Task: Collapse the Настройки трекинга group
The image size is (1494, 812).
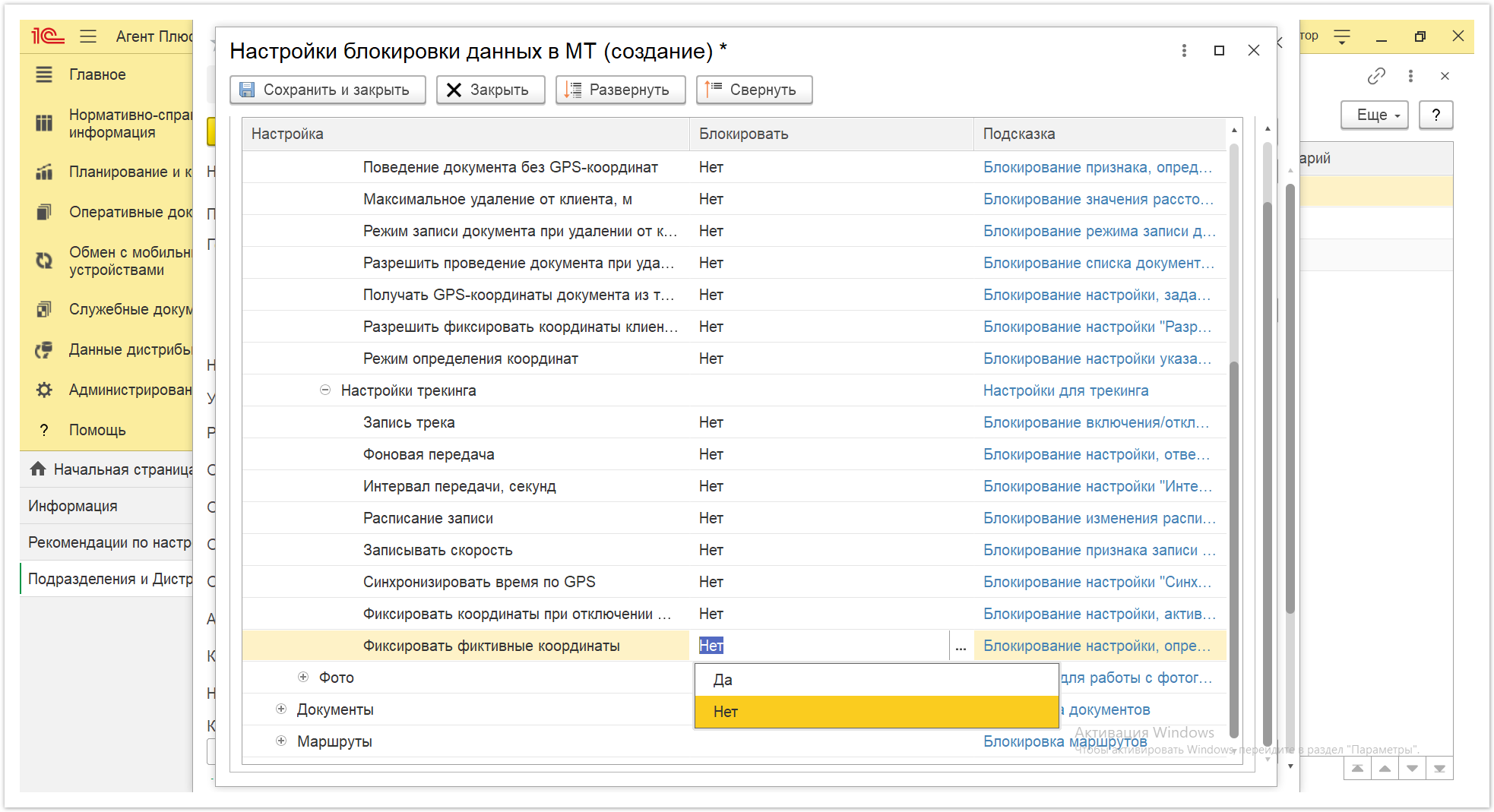Action: click(325, 390)
